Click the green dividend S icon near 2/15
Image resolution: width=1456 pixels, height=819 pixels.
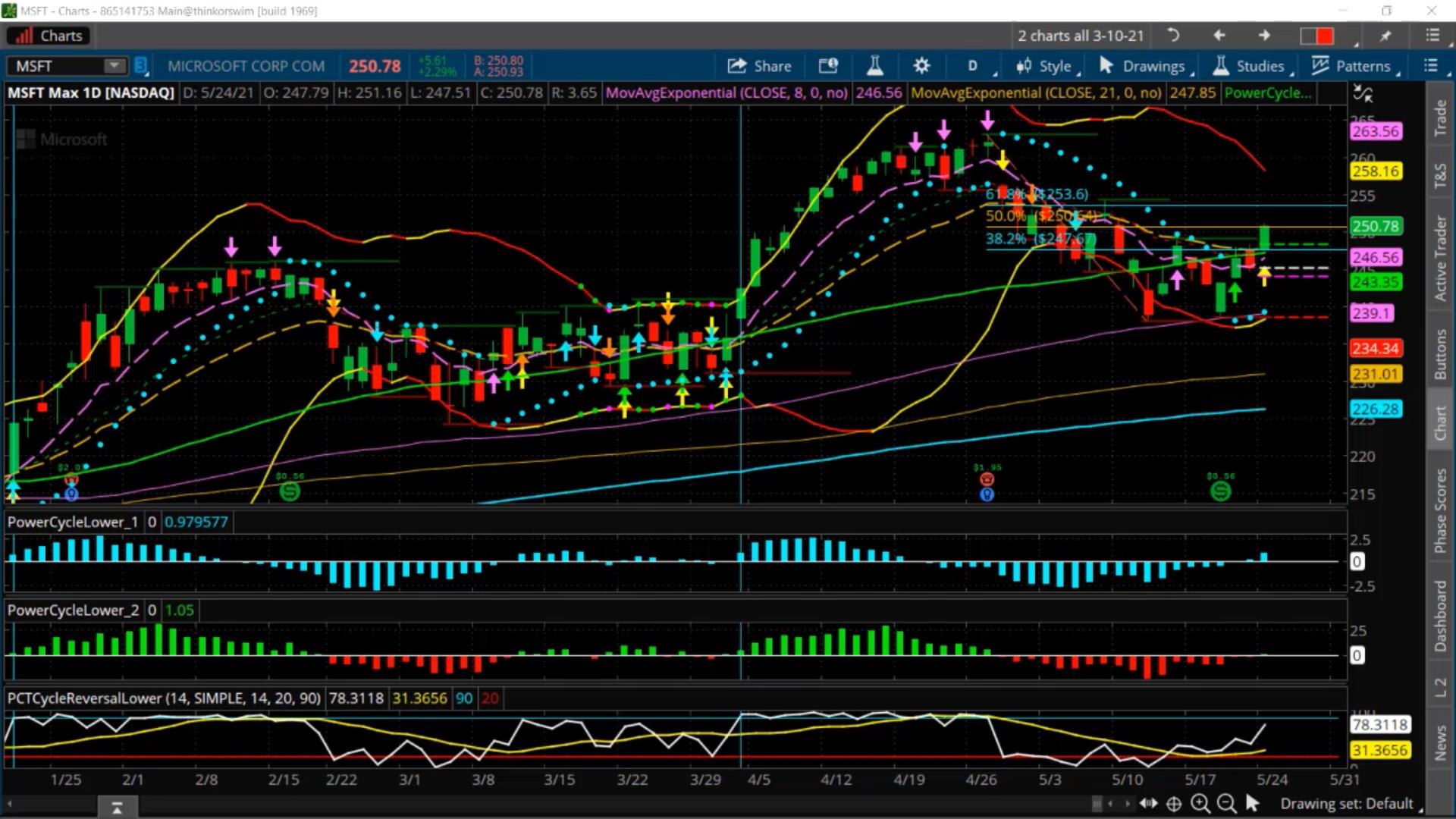tap(290, 491)
